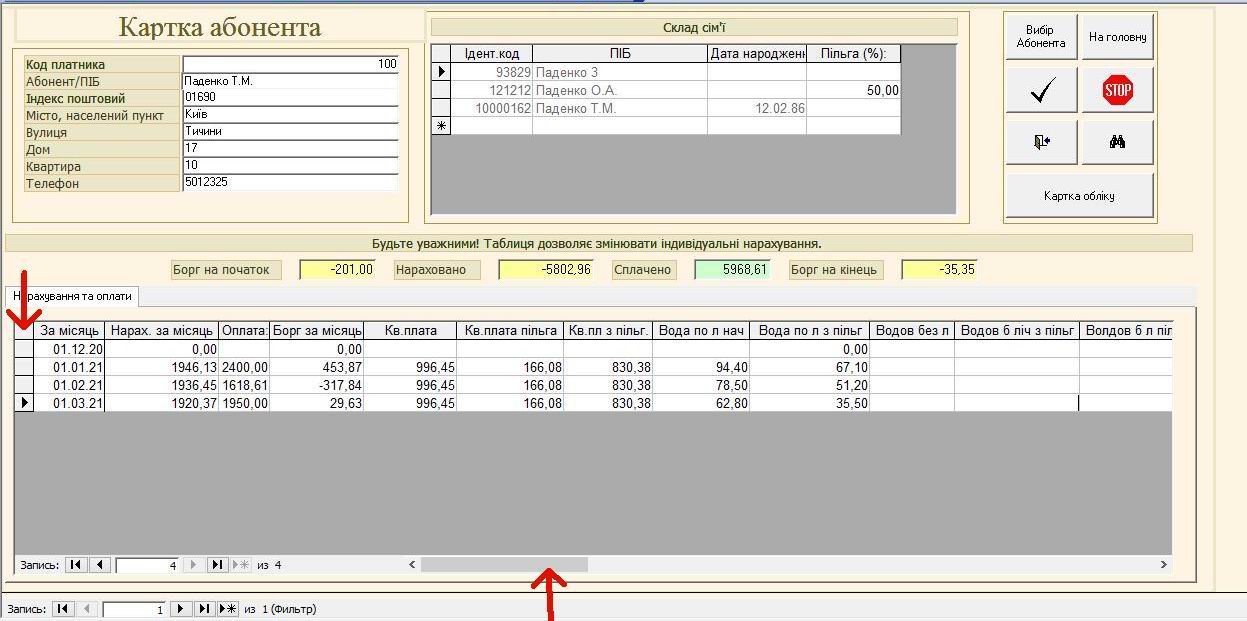Click the right scroll arrow of charges table
Viewport: 1247px width, 621px height.
pyautogui.click(x=1163, y=565)
